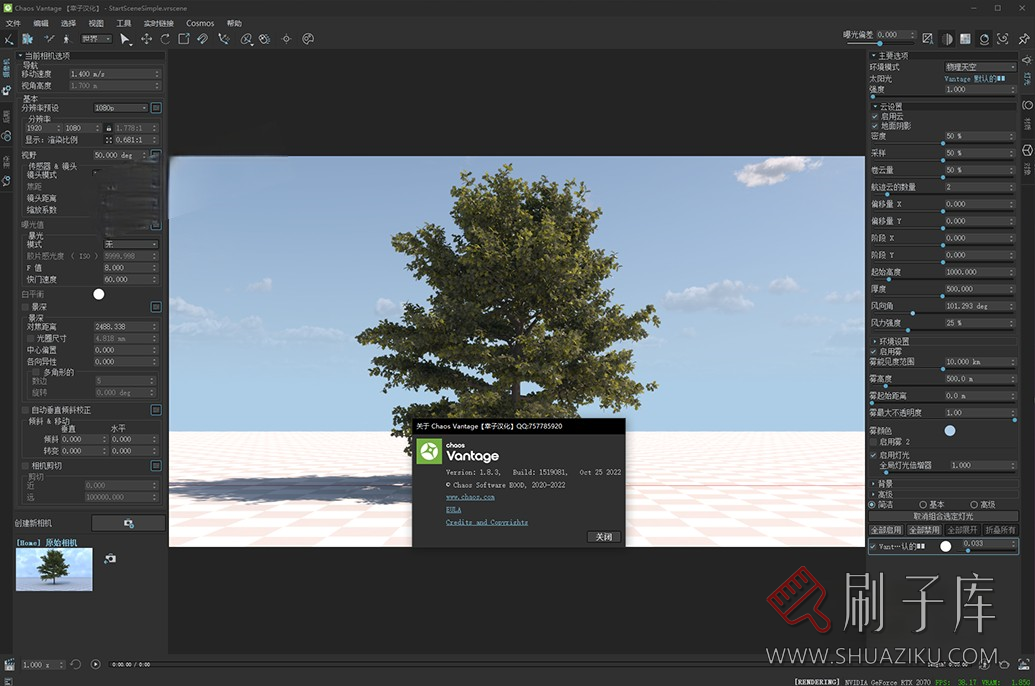
Task: Click the create new camera button
Action: point(128,523)
